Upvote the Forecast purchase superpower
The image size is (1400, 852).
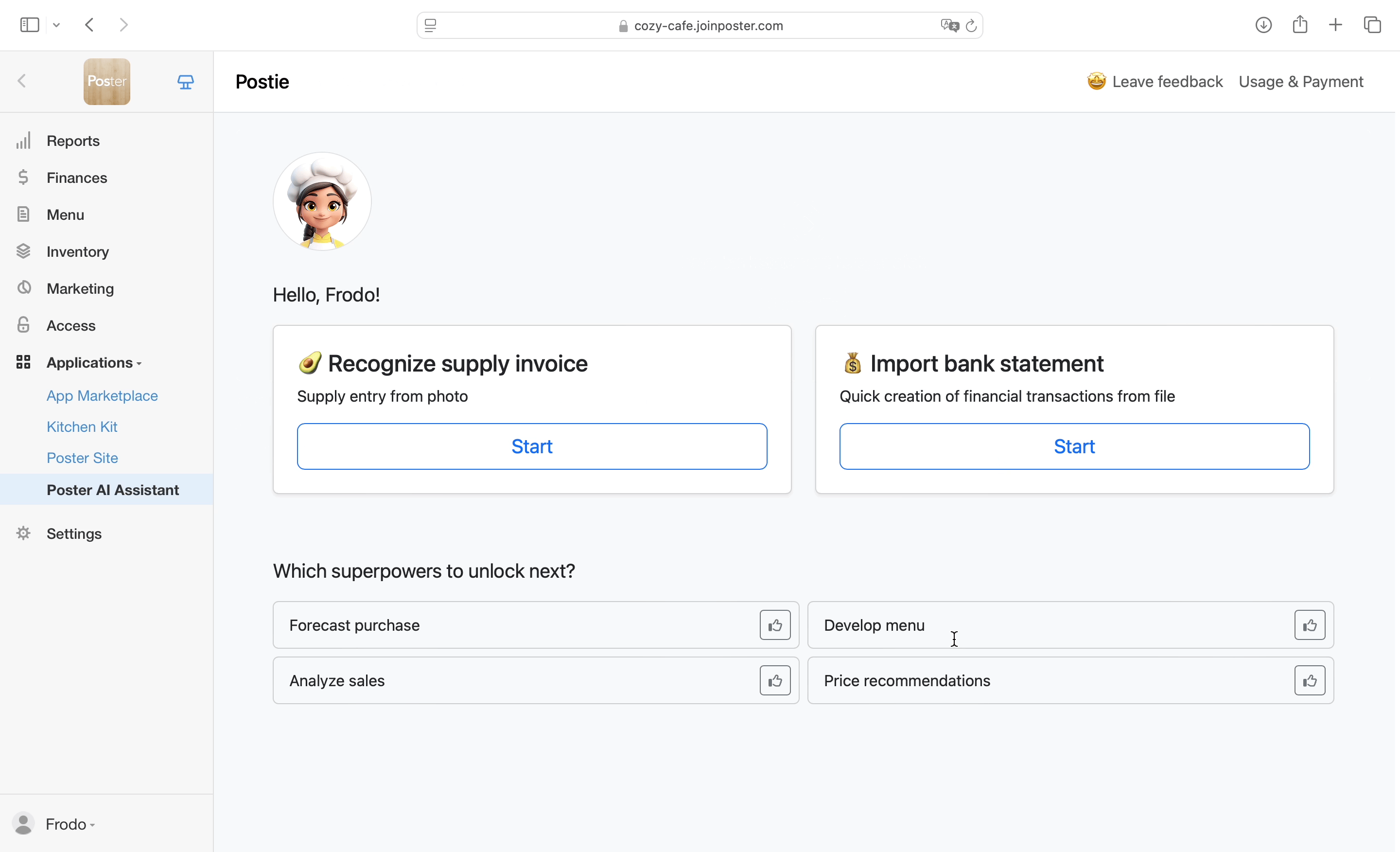coord(775,625)
